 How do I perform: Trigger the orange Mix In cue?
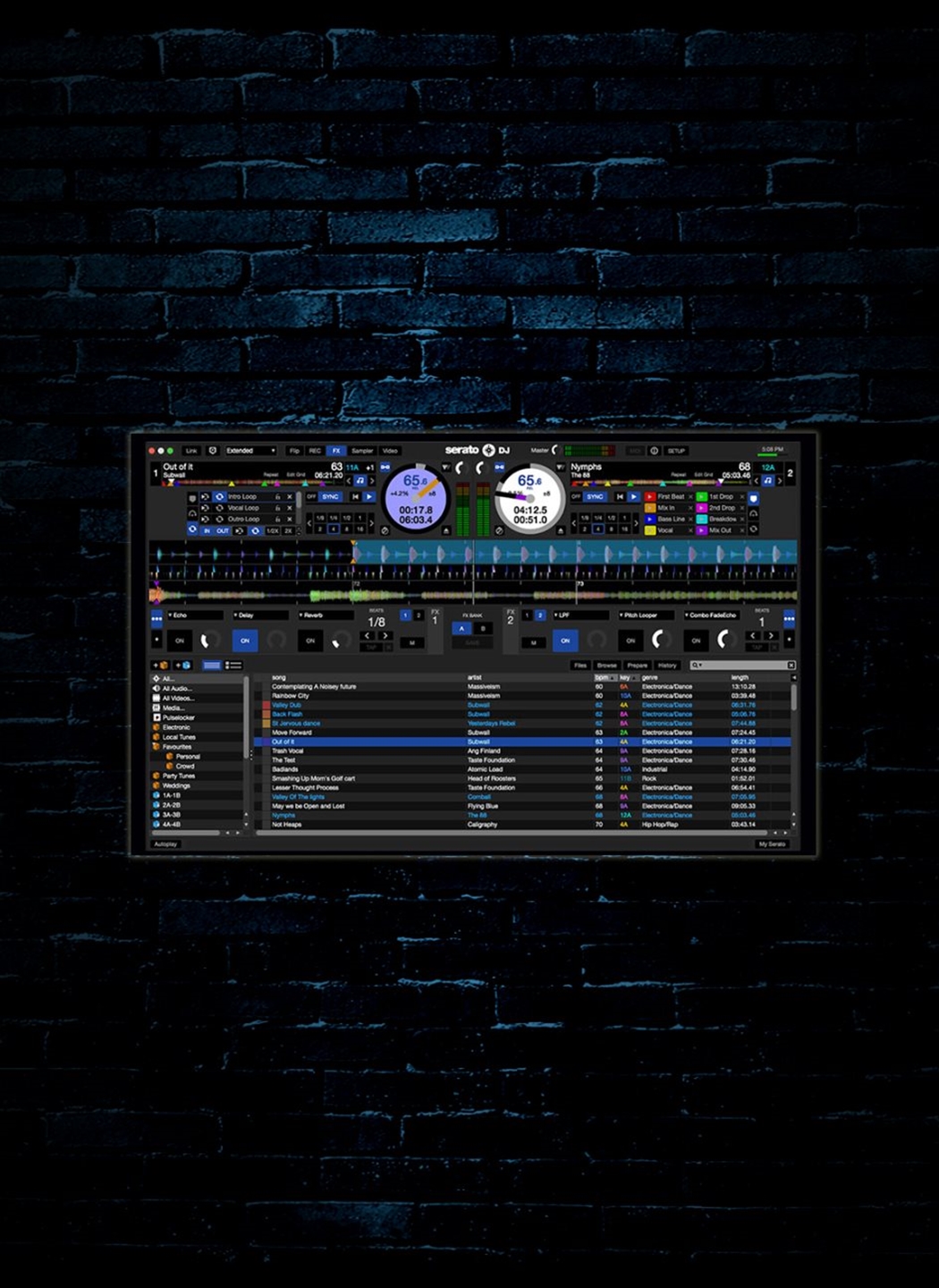pos(650,508)
